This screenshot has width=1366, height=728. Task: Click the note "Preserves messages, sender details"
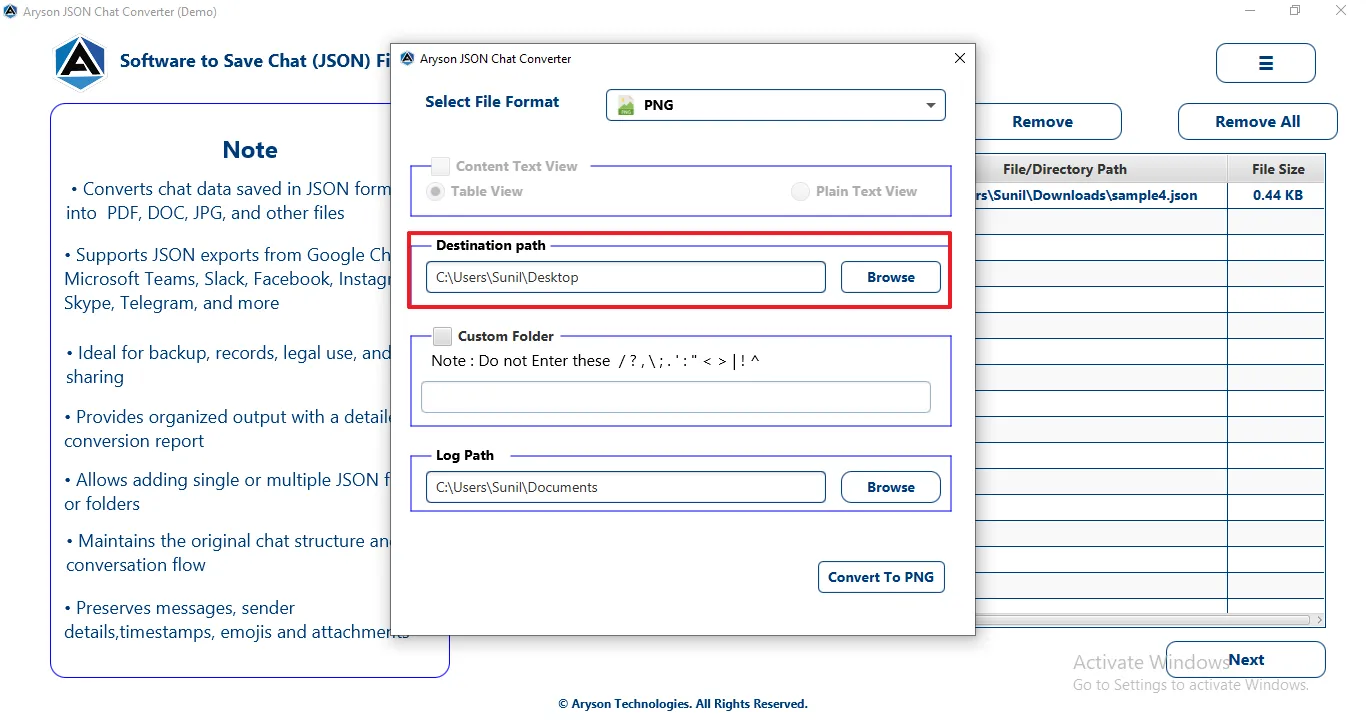[x=236, y=620]
